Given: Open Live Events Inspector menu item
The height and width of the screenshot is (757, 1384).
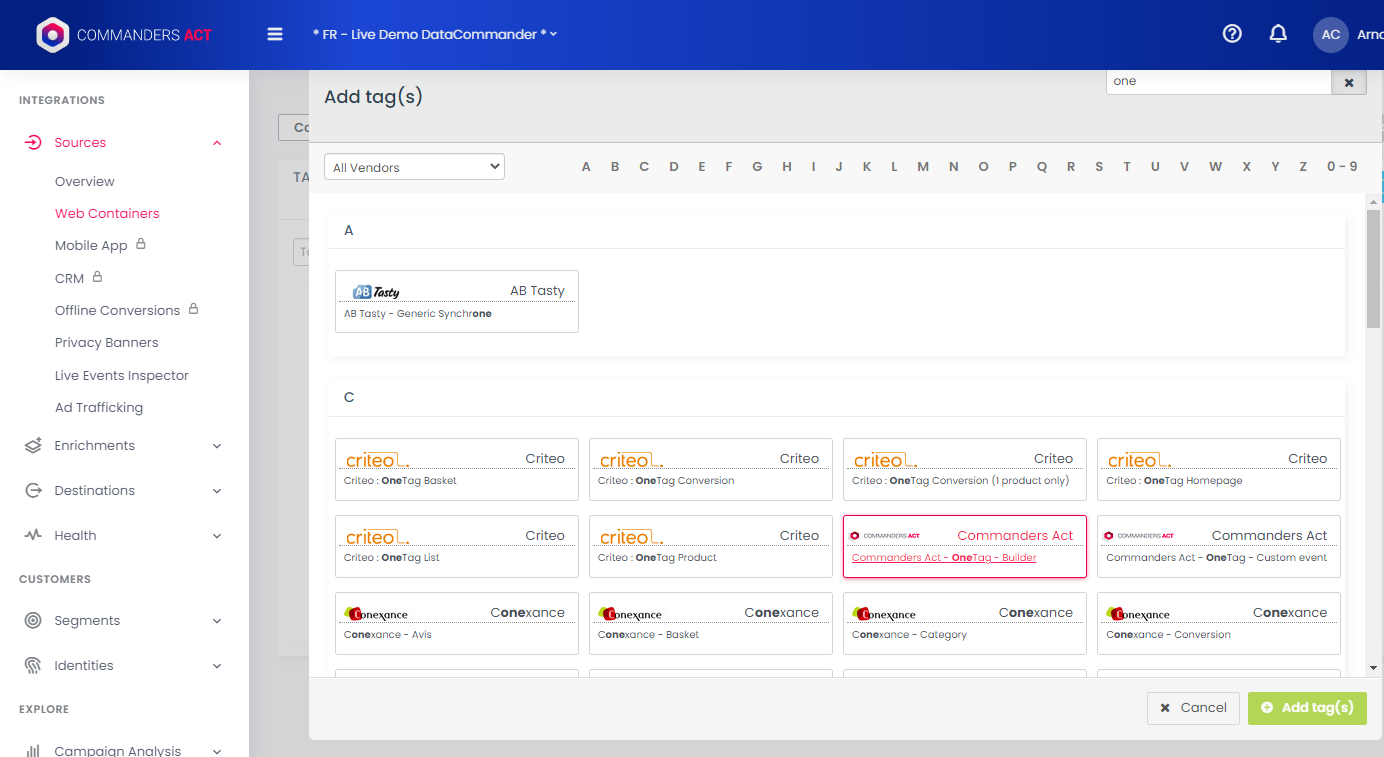Looking at the screenshot, I should tap(121, 376).
